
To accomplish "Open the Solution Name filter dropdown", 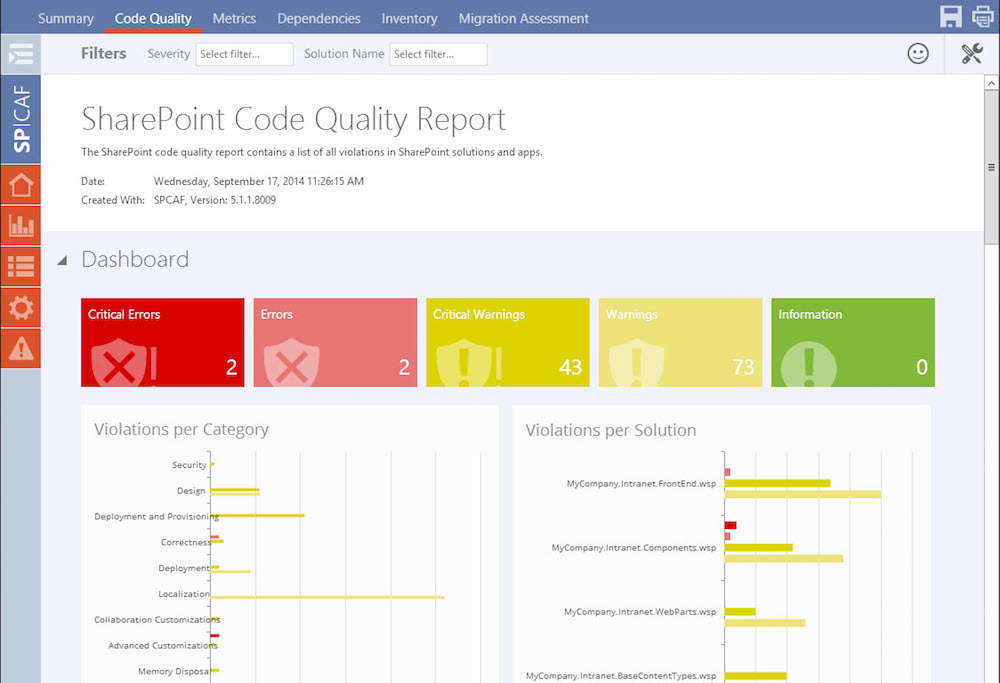I will point(438,54).
